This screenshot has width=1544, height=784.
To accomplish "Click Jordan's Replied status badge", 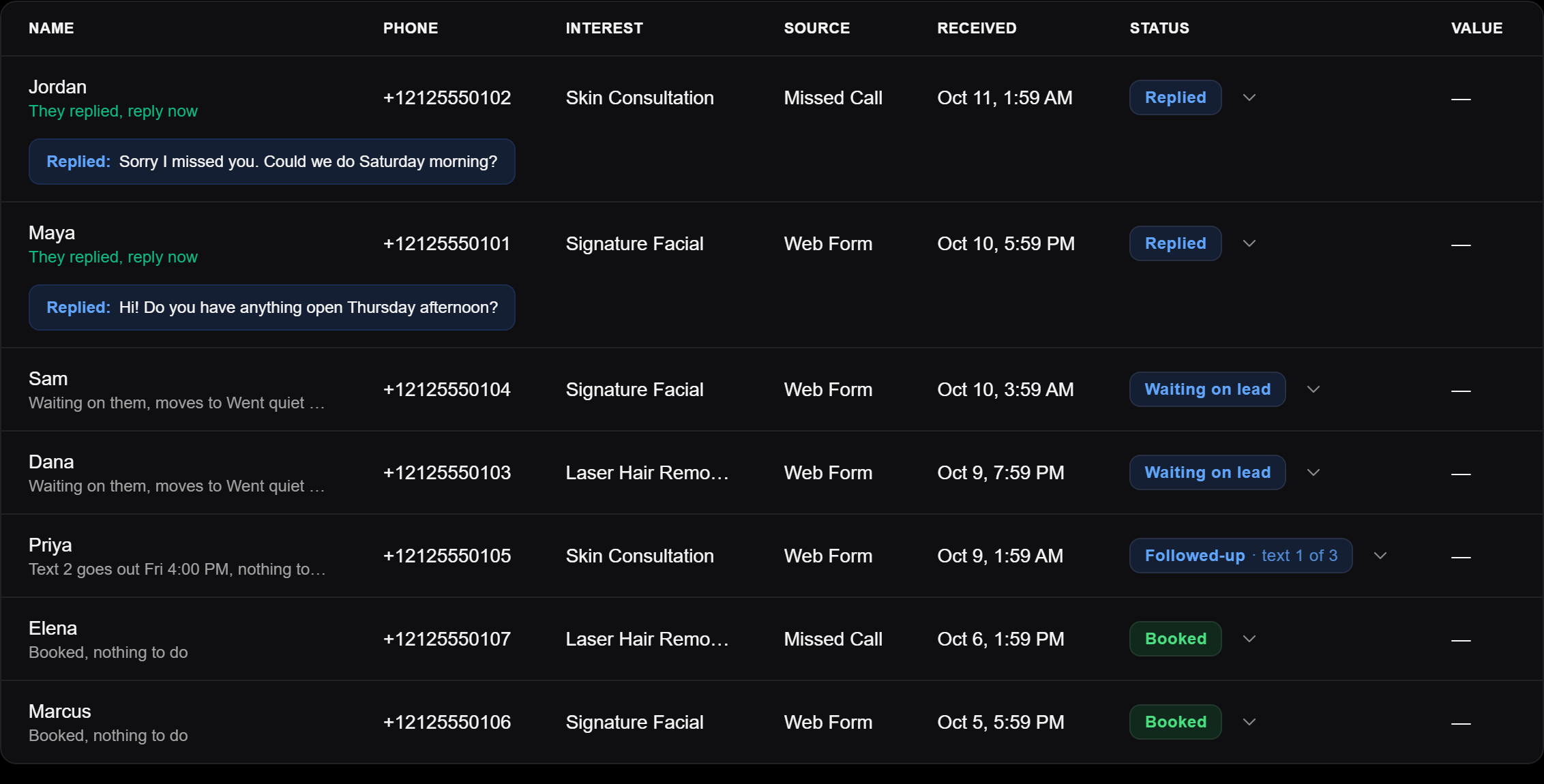I will pyautogui.click(x=1175, y=97).
